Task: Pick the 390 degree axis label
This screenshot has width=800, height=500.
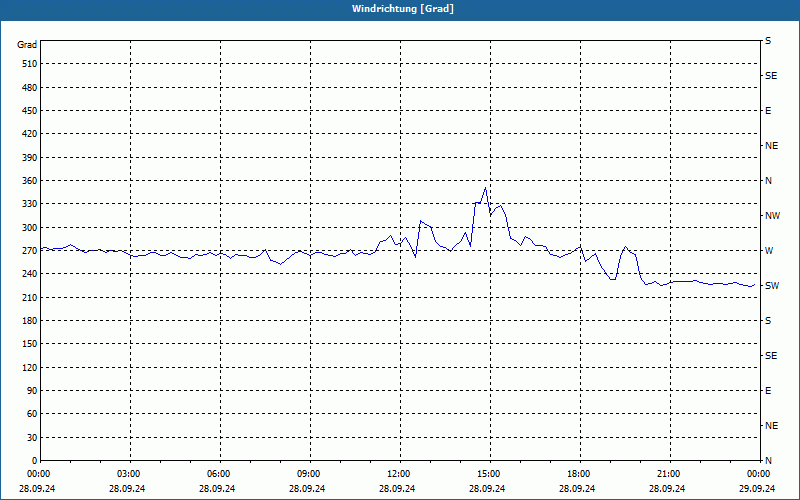Action: coord(30,158)
